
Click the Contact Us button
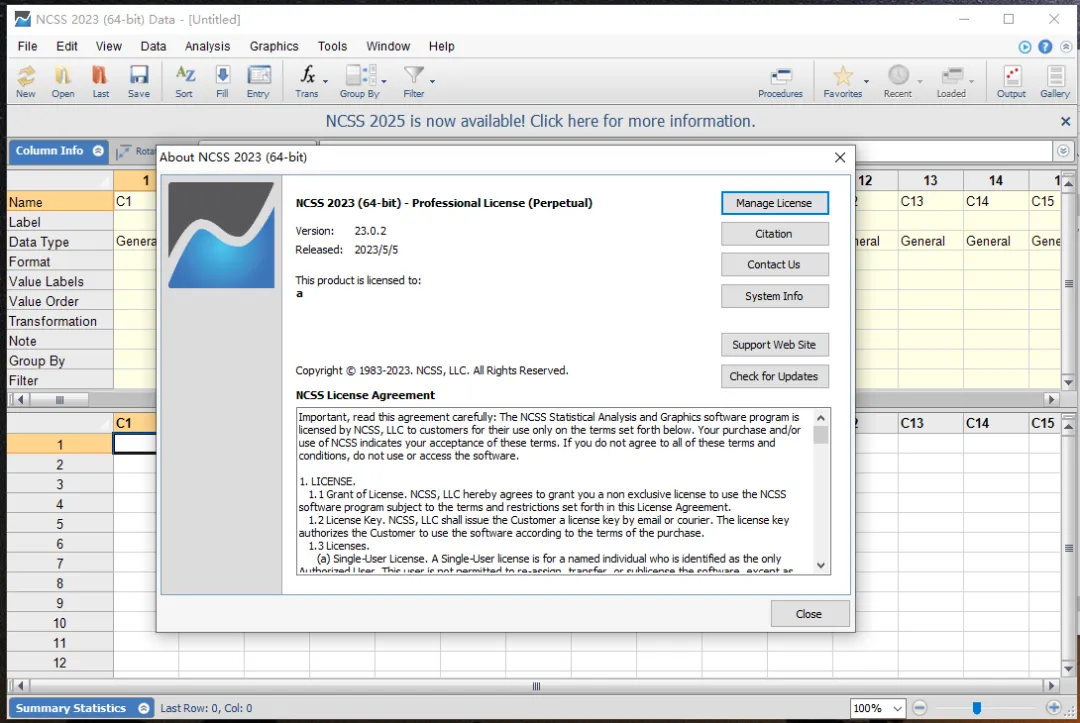pos(774,264)
